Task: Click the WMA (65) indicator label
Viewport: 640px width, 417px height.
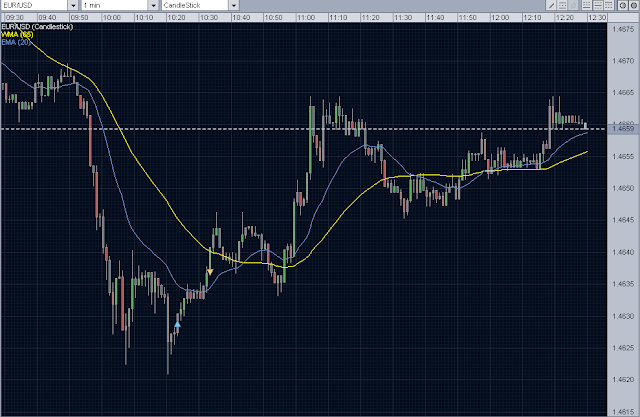Action: pyautogui.click(x=17, y=35)
